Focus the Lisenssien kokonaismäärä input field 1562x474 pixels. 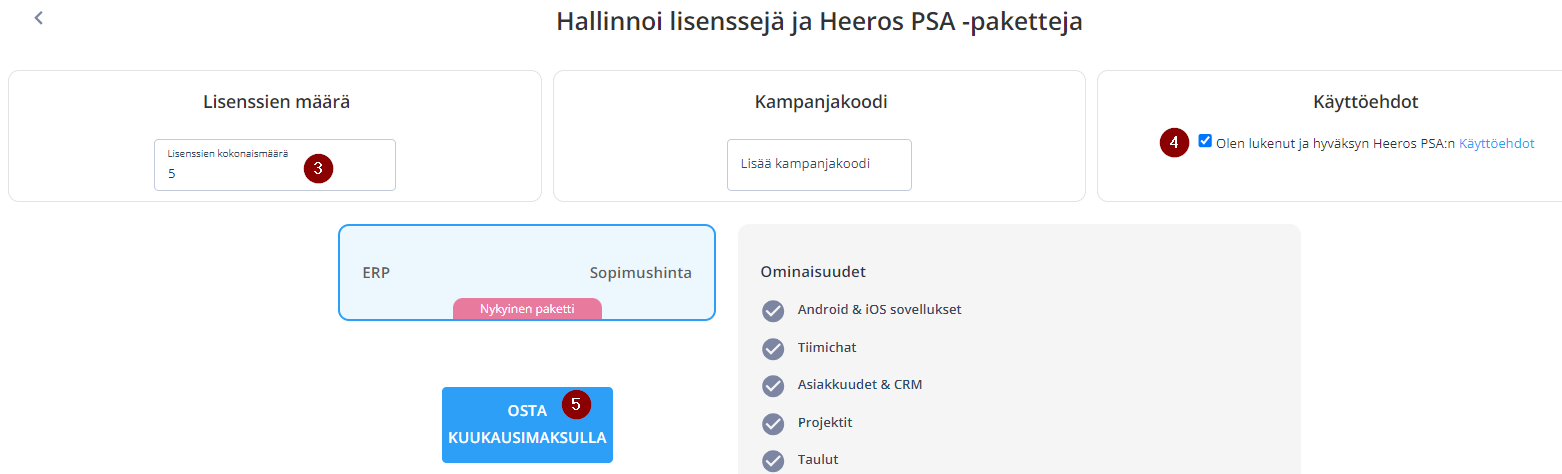tap(275, 165)
